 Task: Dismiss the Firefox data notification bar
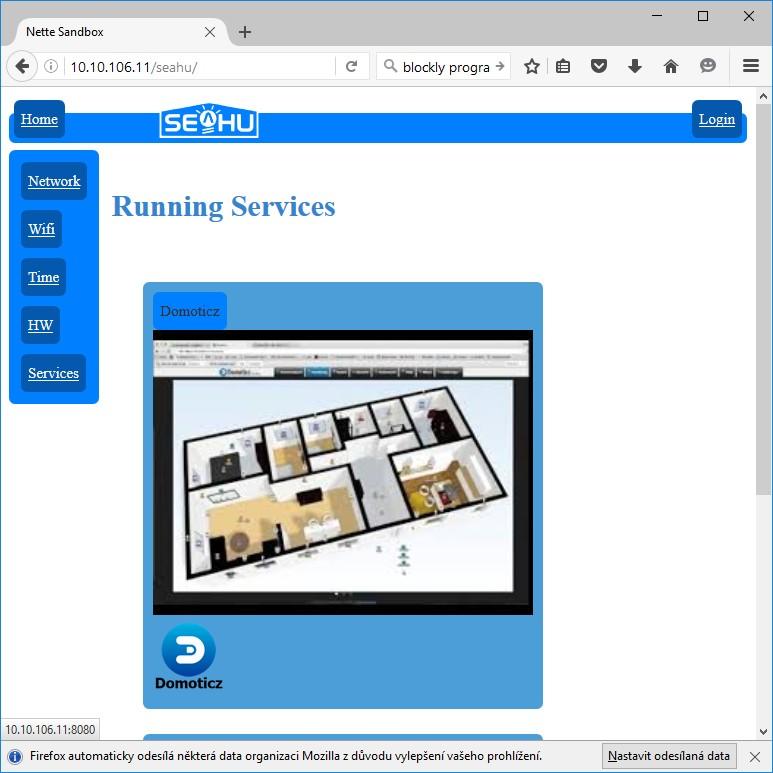point(754,756)
